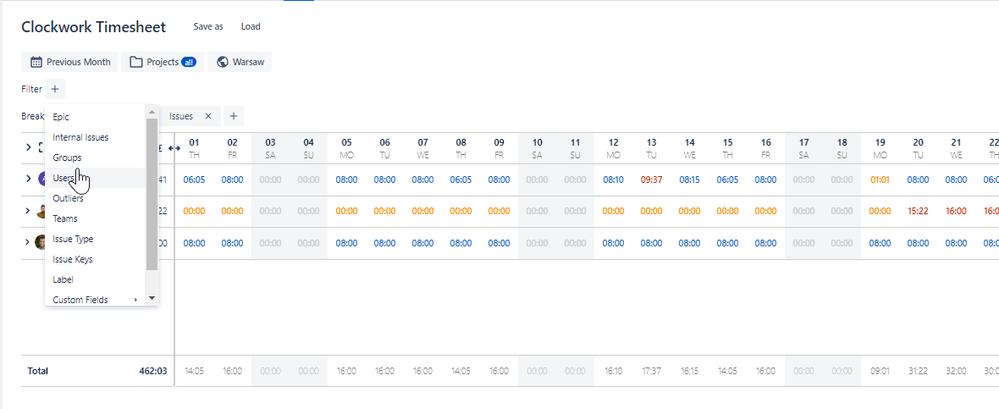
Task: Click the Clockwork Timesheet title
Action: click(x=94, y=27)
